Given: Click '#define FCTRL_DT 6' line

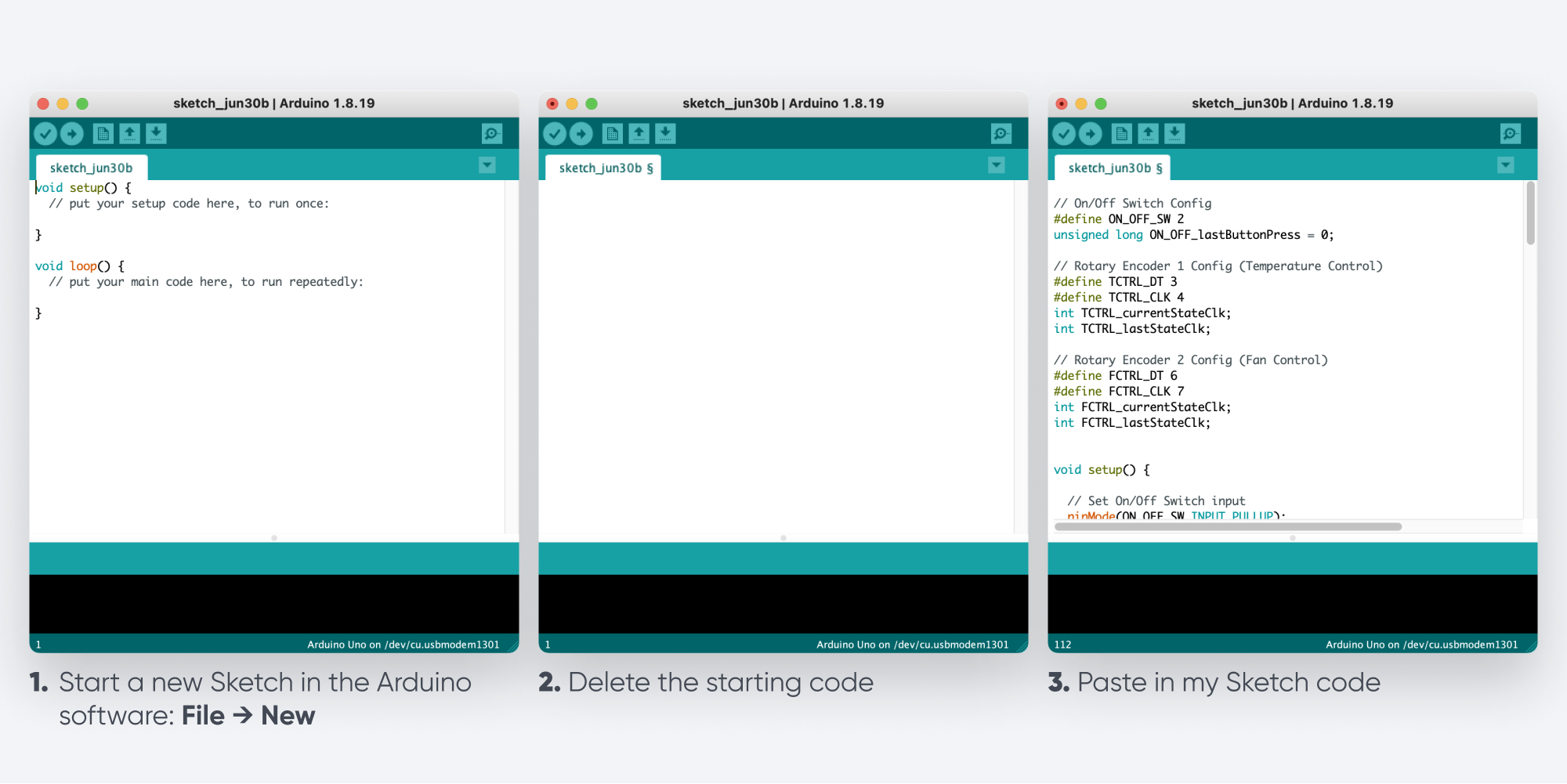Looking at the screenshot, I should click(1115, 376).
